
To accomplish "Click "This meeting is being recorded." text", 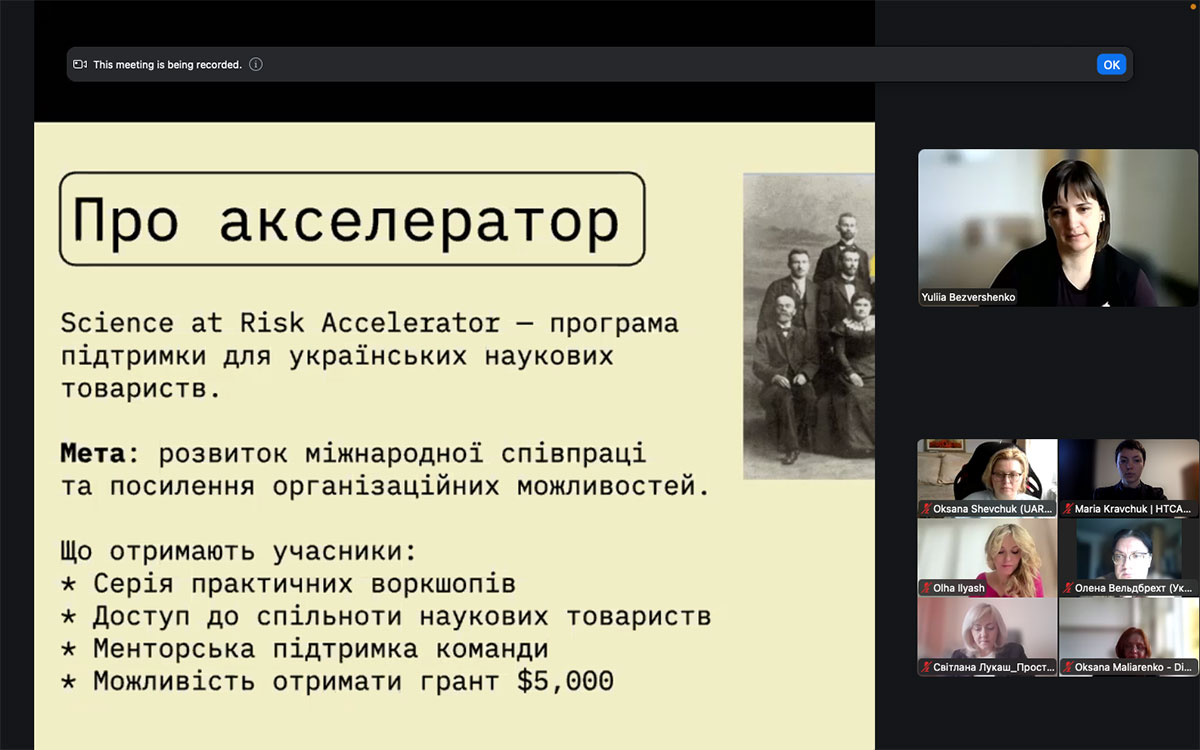I will pyautogui.click(x=167, y=65).
